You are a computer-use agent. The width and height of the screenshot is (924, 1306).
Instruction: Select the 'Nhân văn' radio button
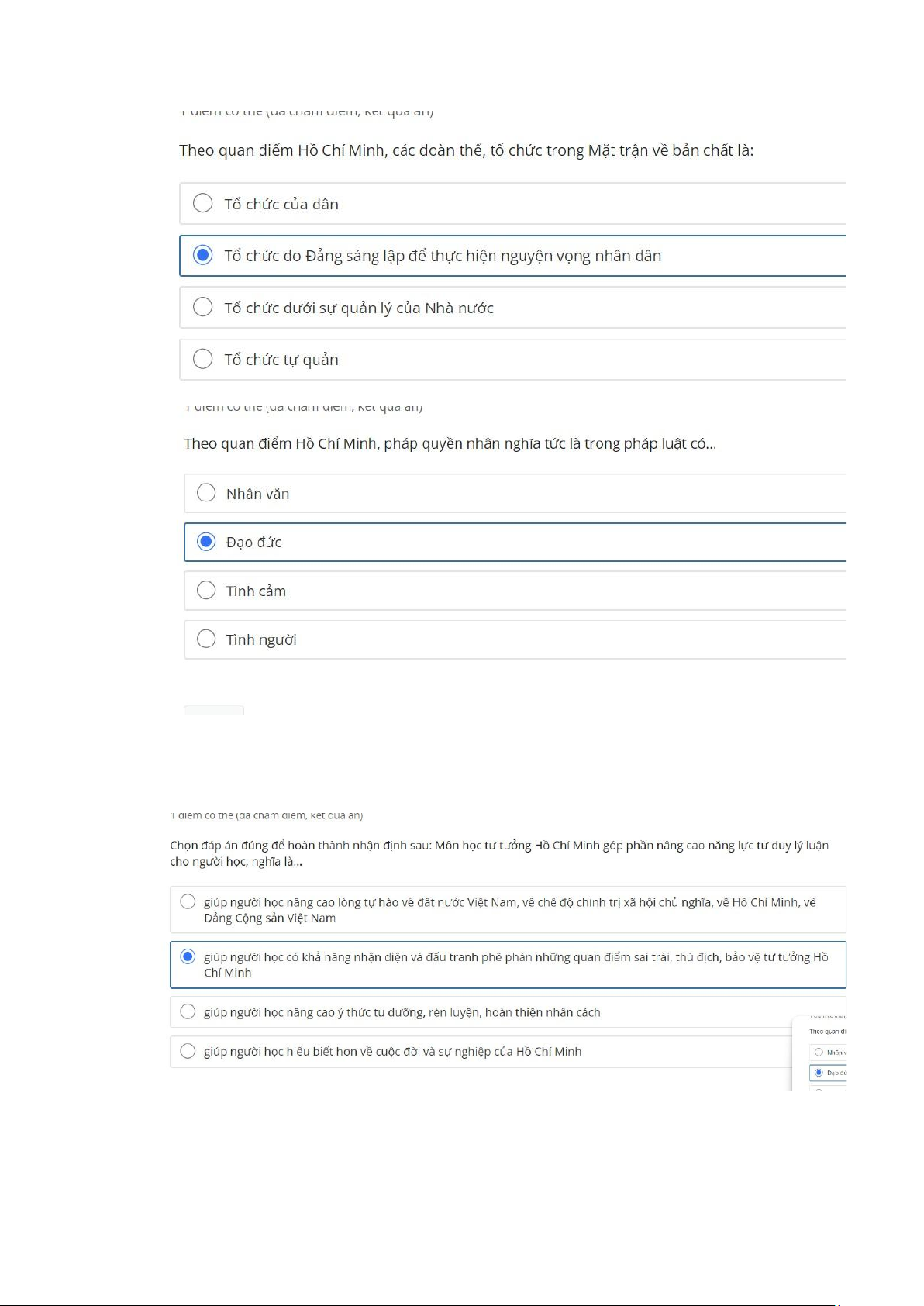[206, 493]
